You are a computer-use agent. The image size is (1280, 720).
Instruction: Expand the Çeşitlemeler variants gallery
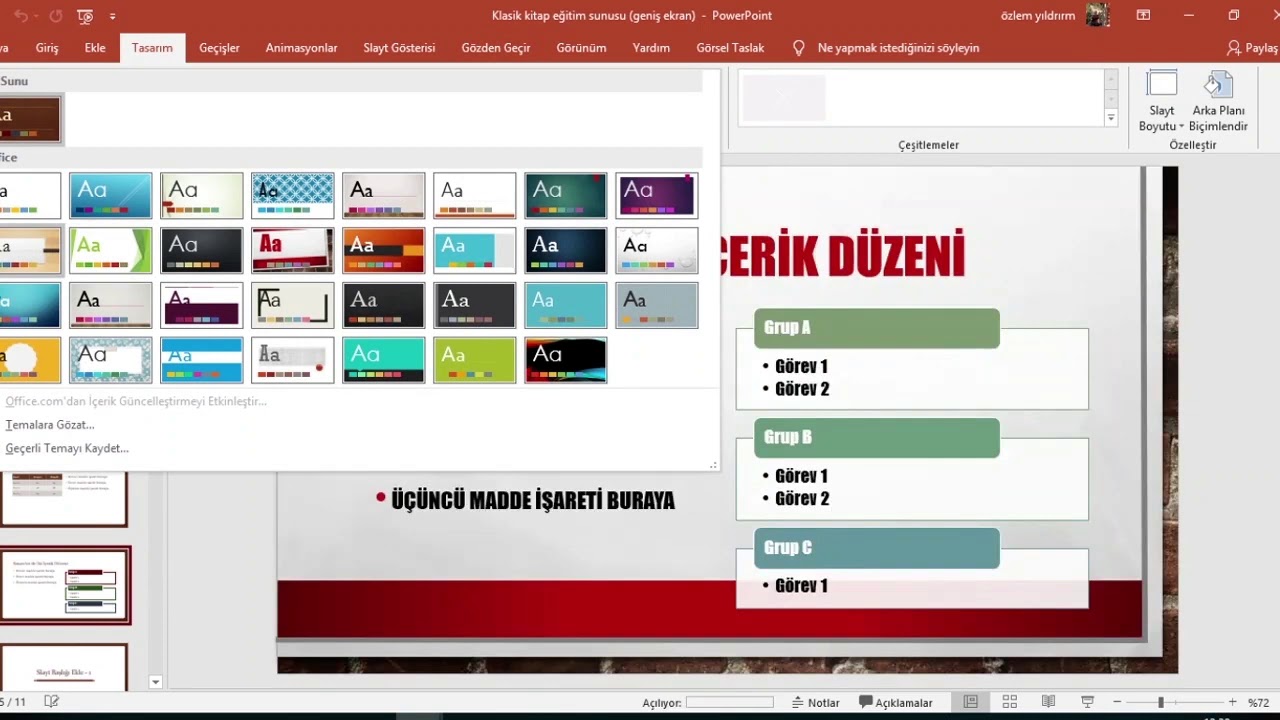(x=1111, y=118)
